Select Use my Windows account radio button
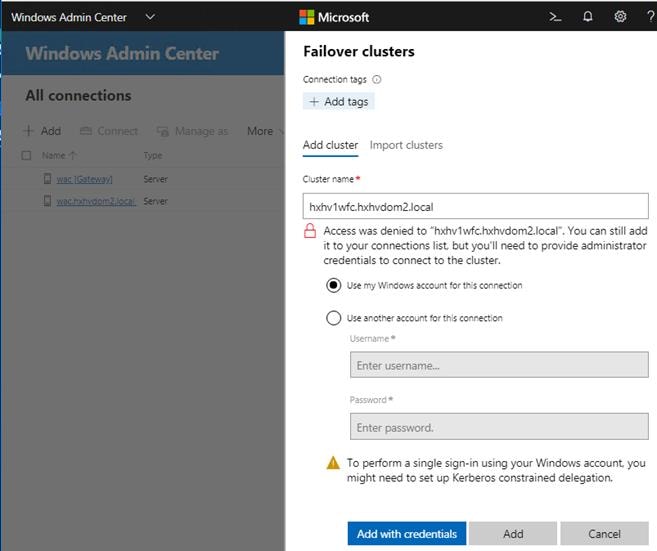Screen dimensions: 657x551 point(334,286)
